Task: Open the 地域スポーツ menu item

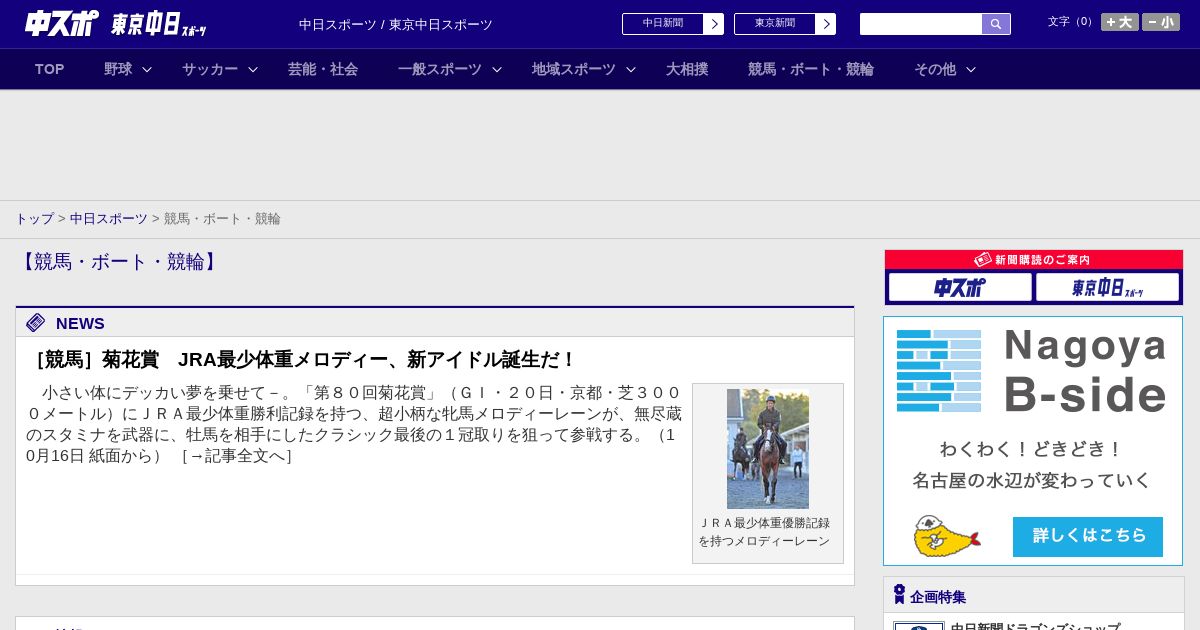Action: 574,69
